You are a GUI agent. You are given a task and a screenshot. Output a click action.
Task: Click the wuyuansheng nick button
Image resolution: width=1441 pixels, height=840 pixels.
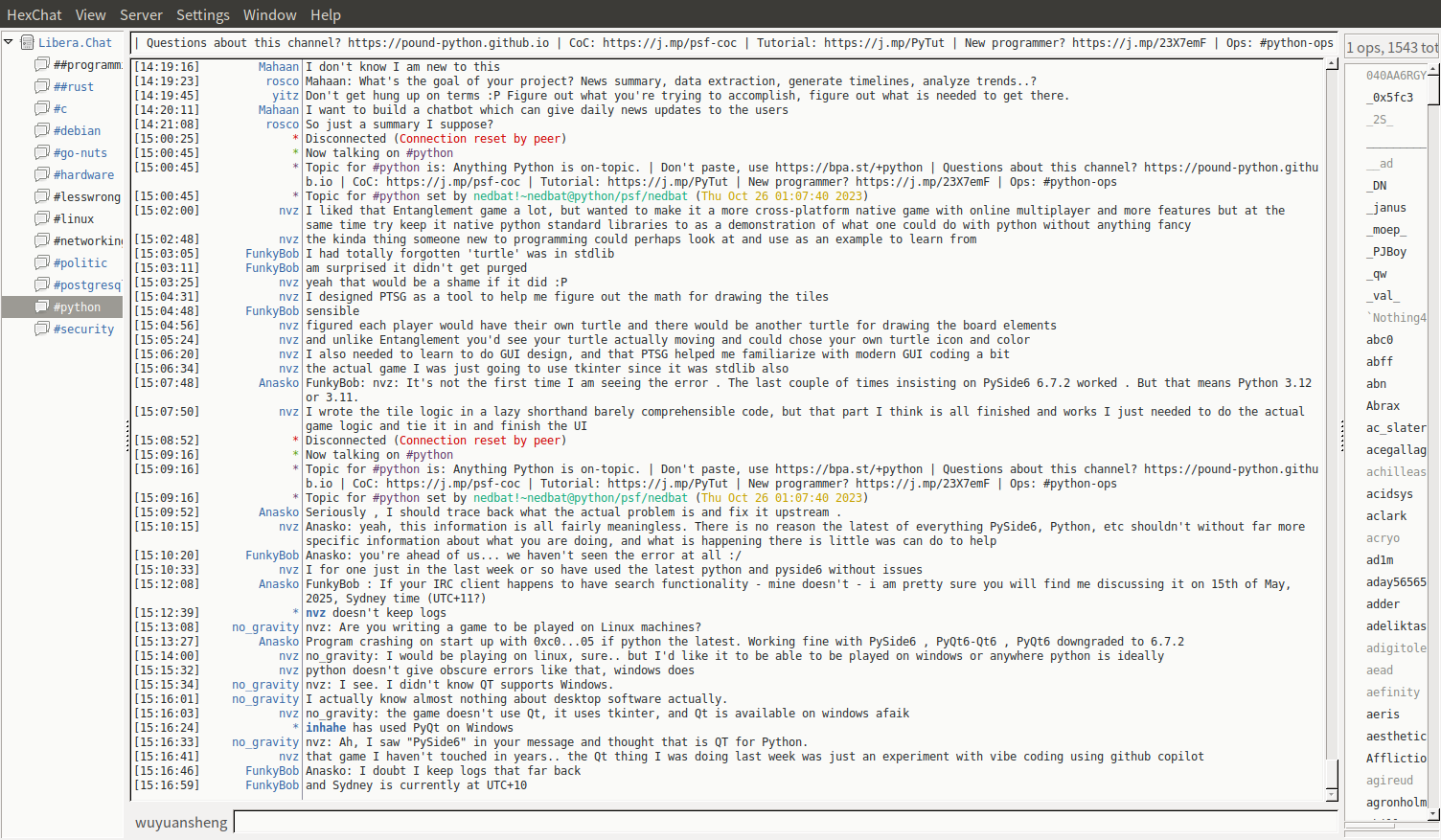pos(181,823)
